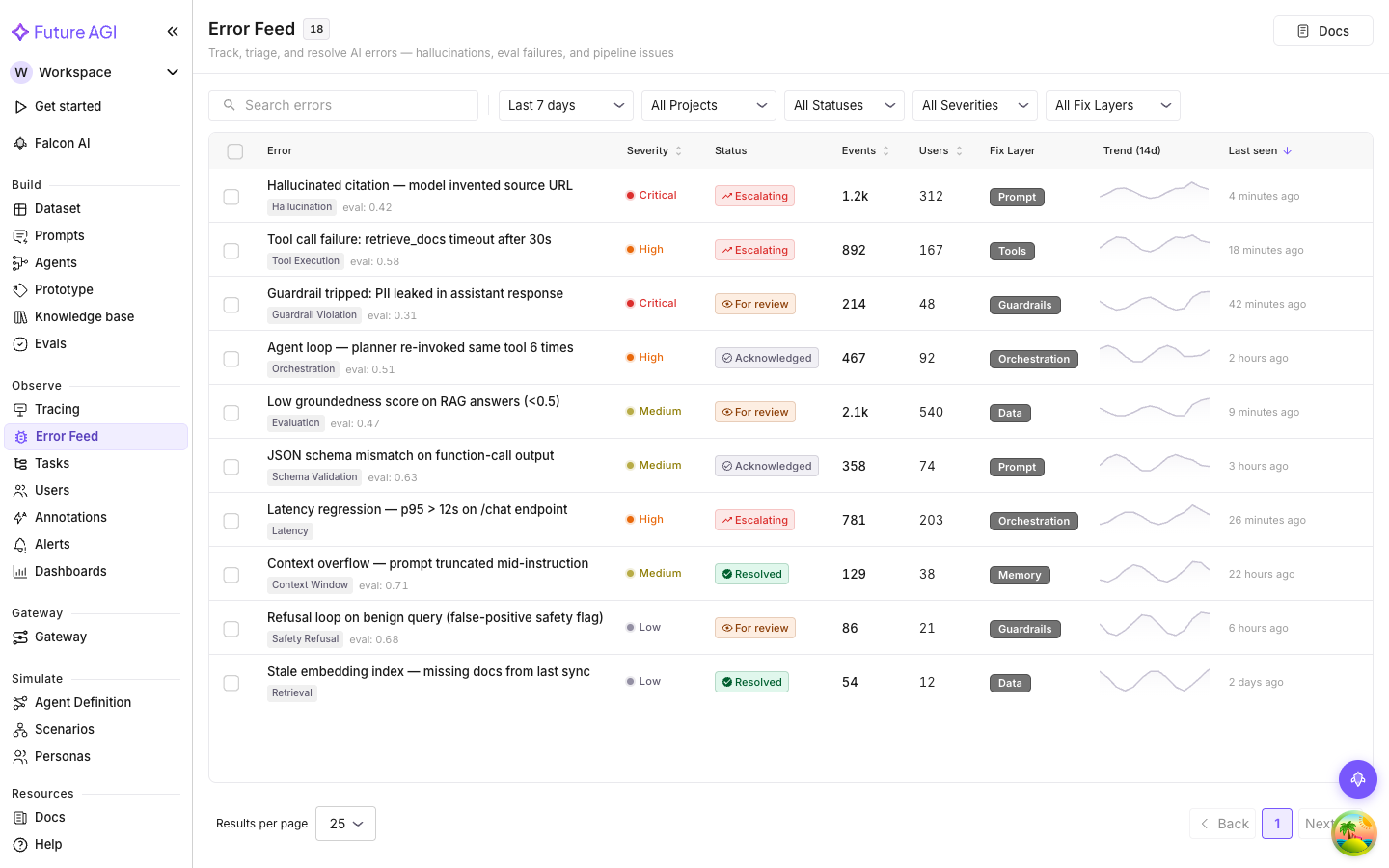Check the Low groundedness score row checkbox
The height and width of the screenshot is (868, 1389).
tap(231, 413)
